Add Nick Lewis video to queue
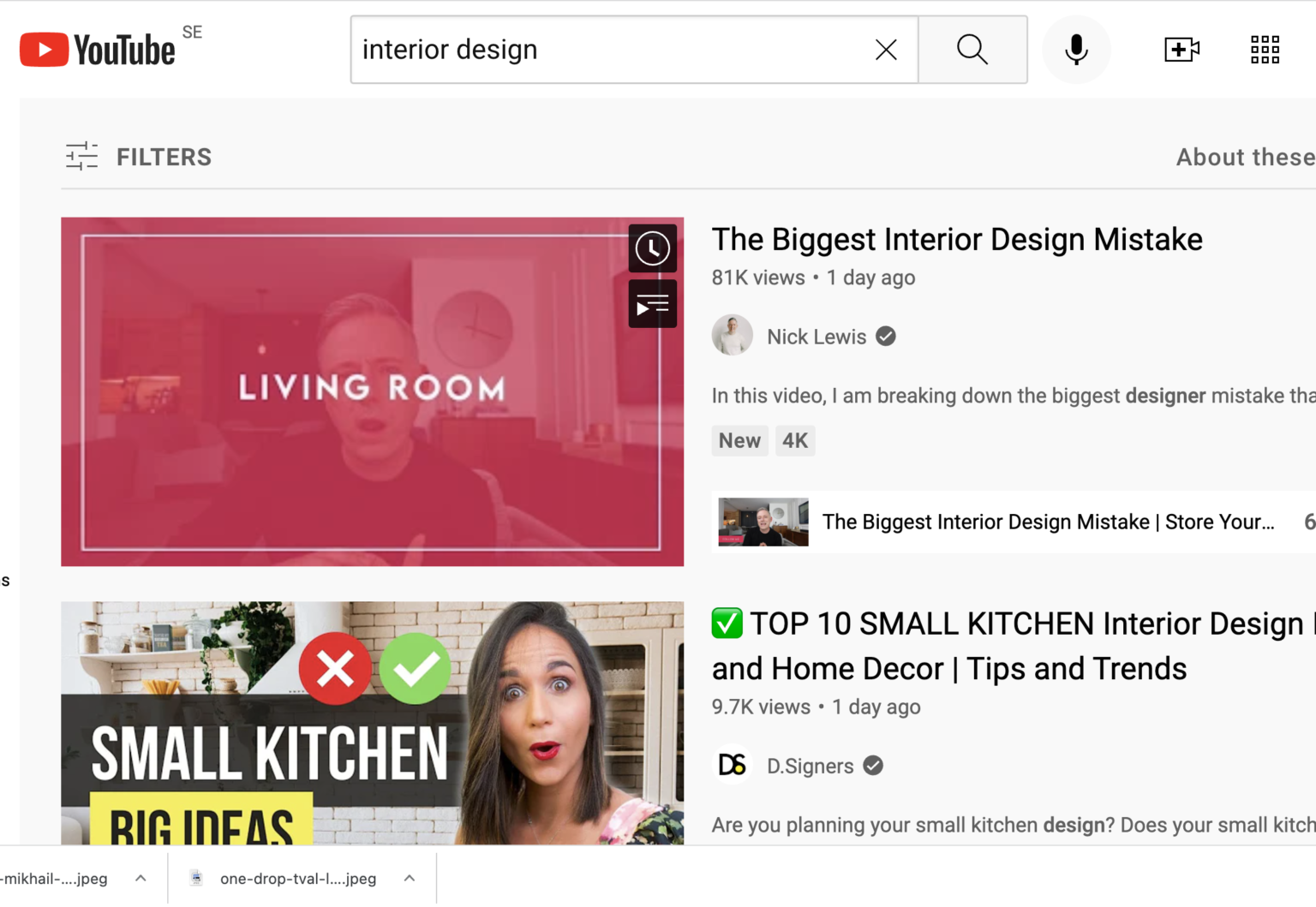 pos(653,304)
